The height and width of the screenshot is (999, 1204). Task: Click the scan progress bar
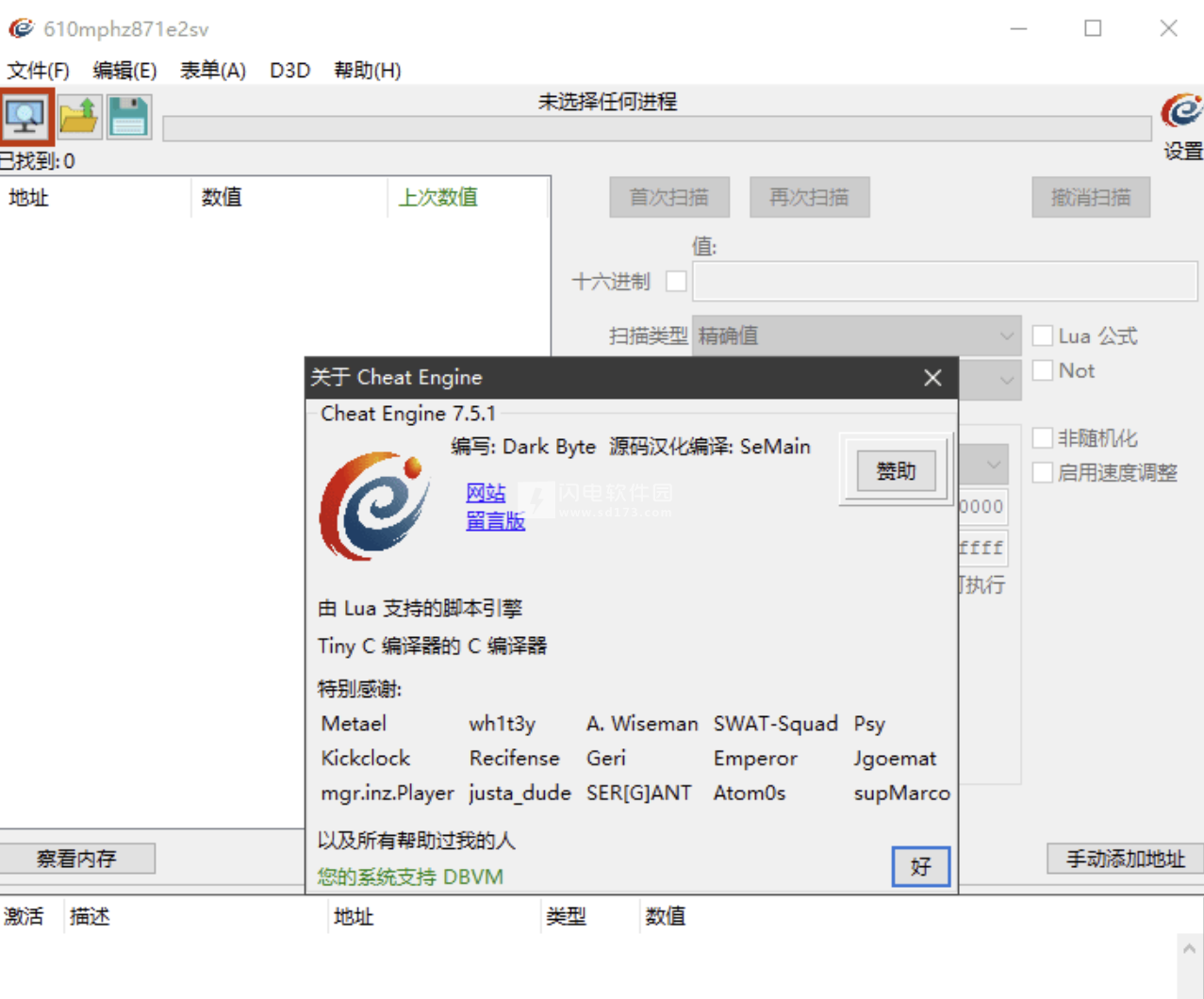pyautogui.click(x=657, y=129)
